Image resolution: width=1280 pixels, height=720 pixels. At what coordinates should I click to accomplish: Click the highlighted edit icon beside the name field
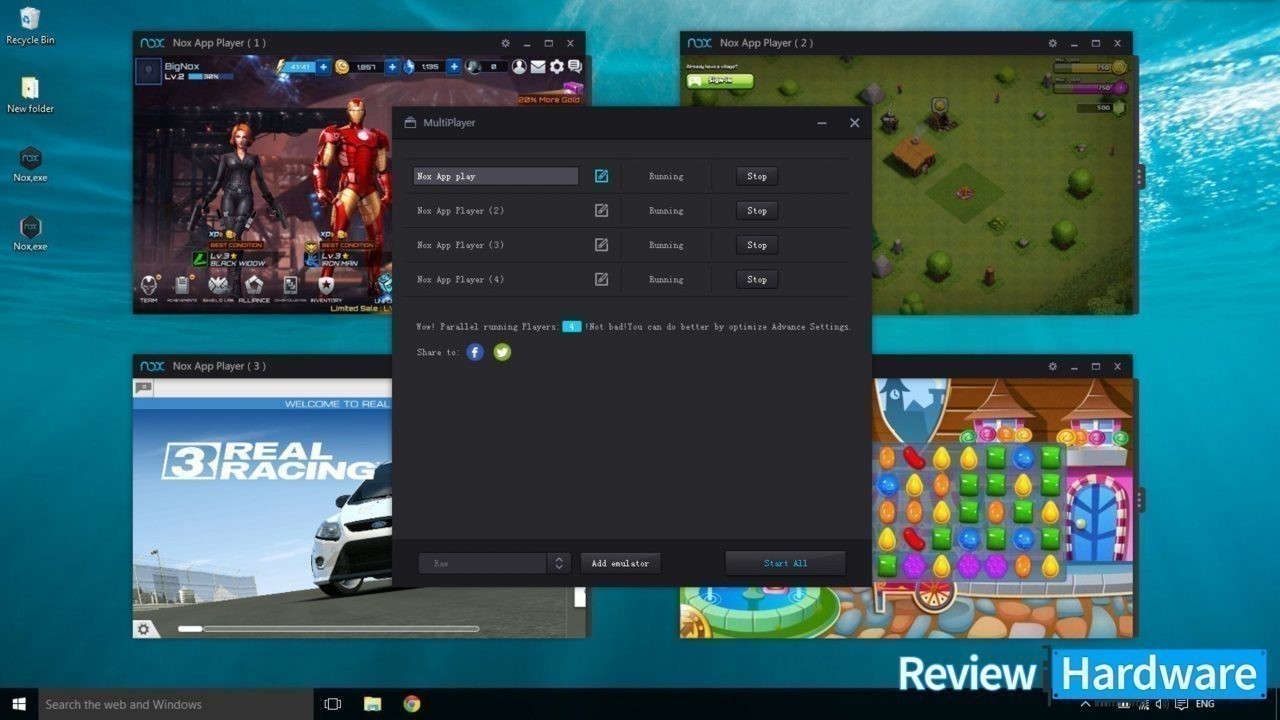[x=601, y=176]
